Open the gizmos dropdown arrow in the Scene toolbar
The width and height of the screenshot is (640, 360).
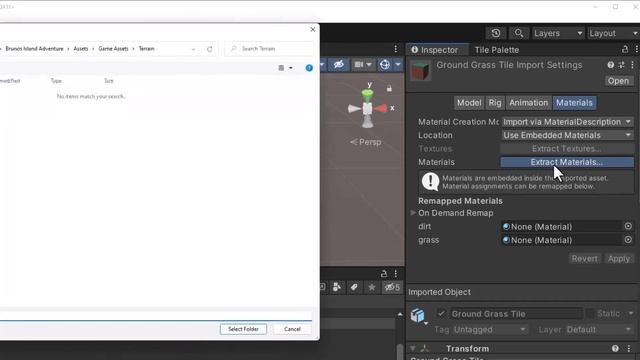coord(398,64)
